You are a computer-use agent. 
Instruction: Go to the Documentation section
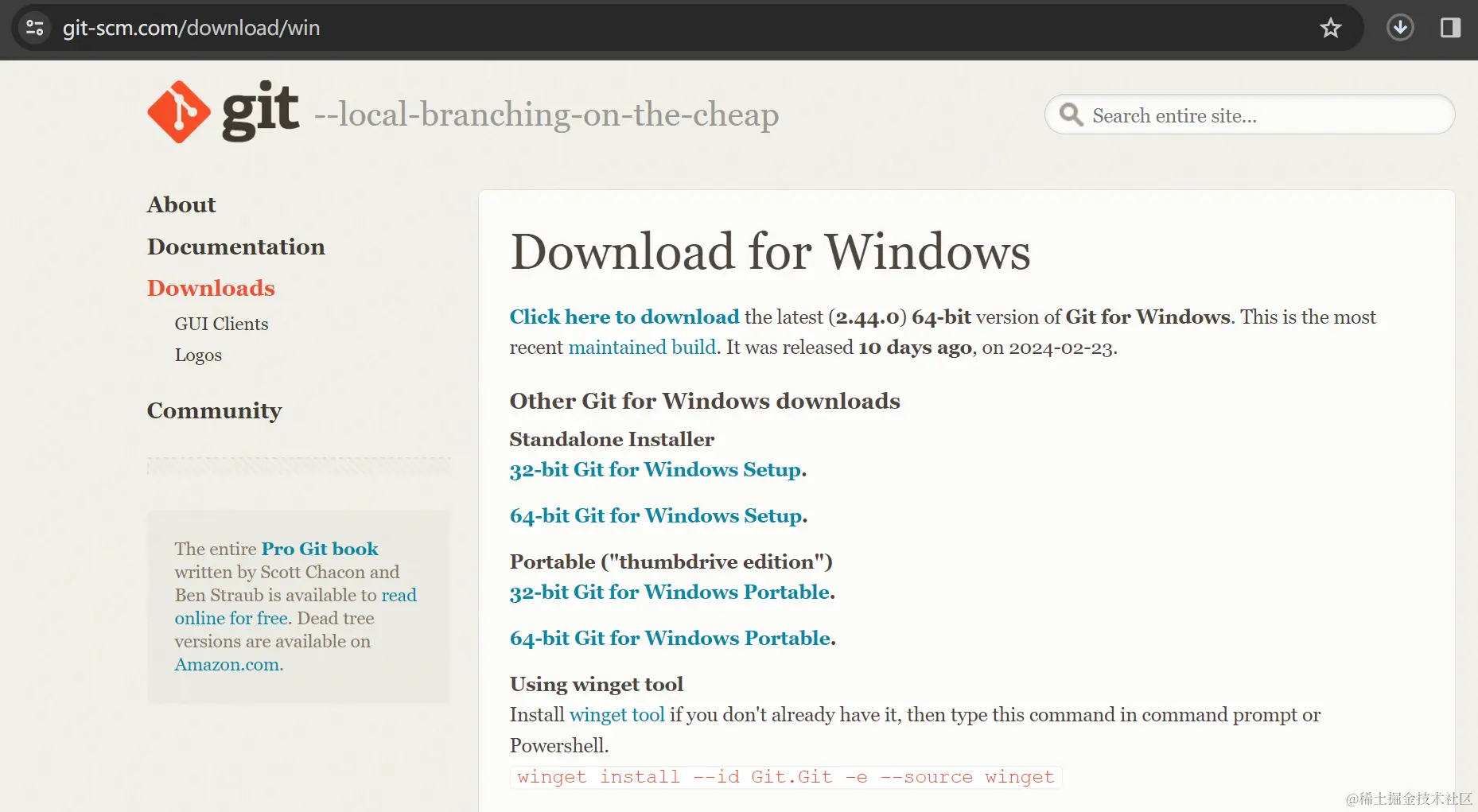tap(236, 247)
